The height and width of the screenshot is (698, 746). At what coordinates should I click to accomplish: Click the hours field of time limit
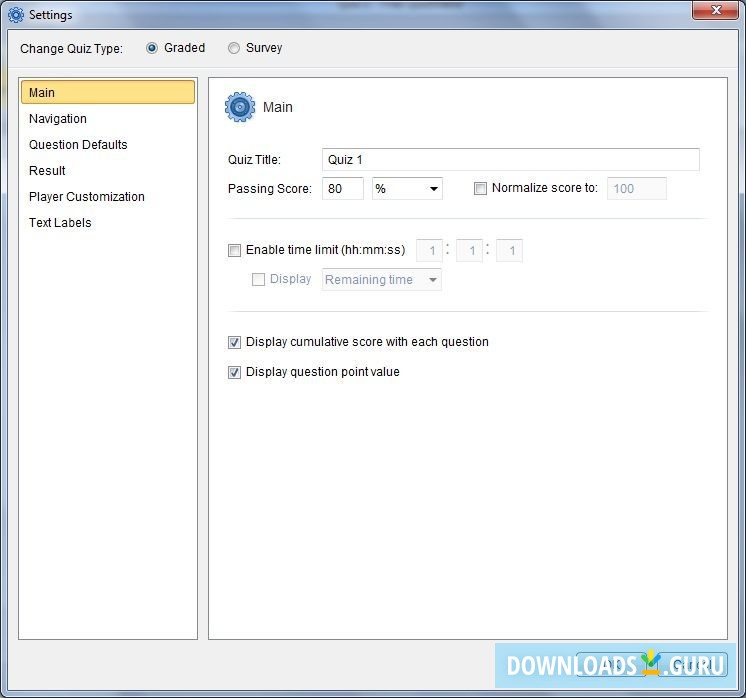[x=429, y=250]
